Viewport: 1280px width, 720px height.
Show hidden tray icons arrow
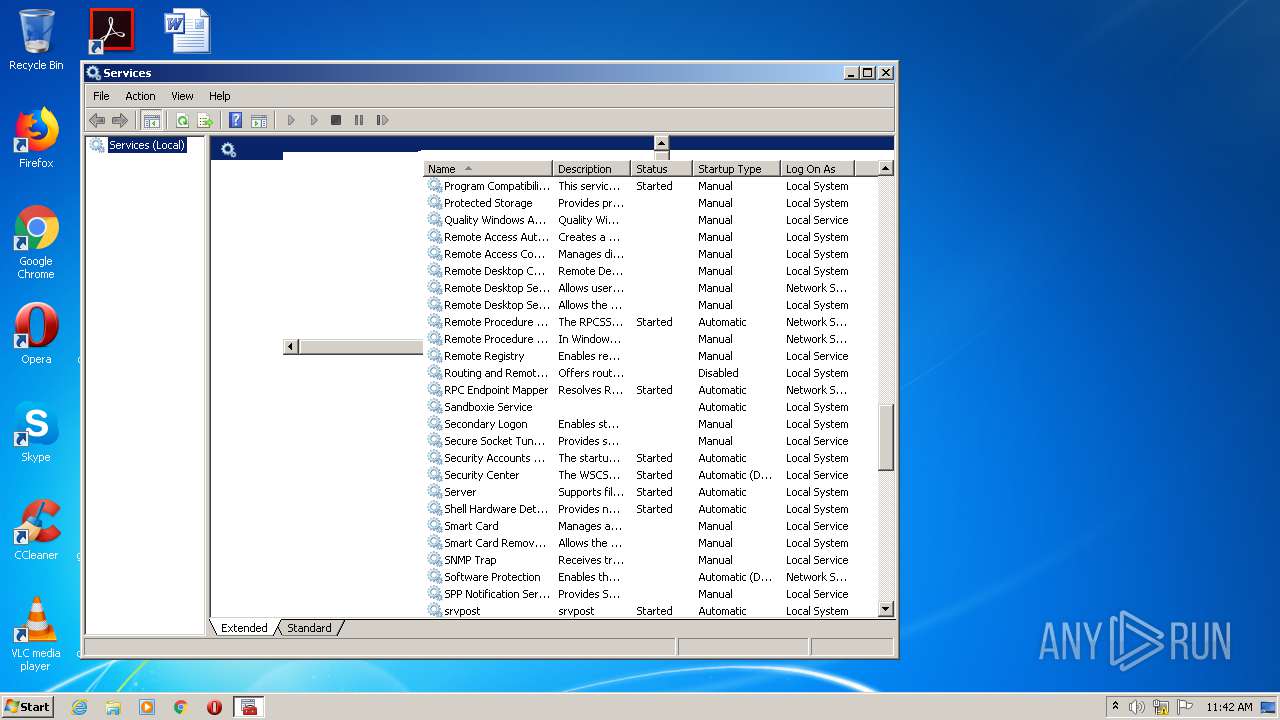(x=1115, y=707)
